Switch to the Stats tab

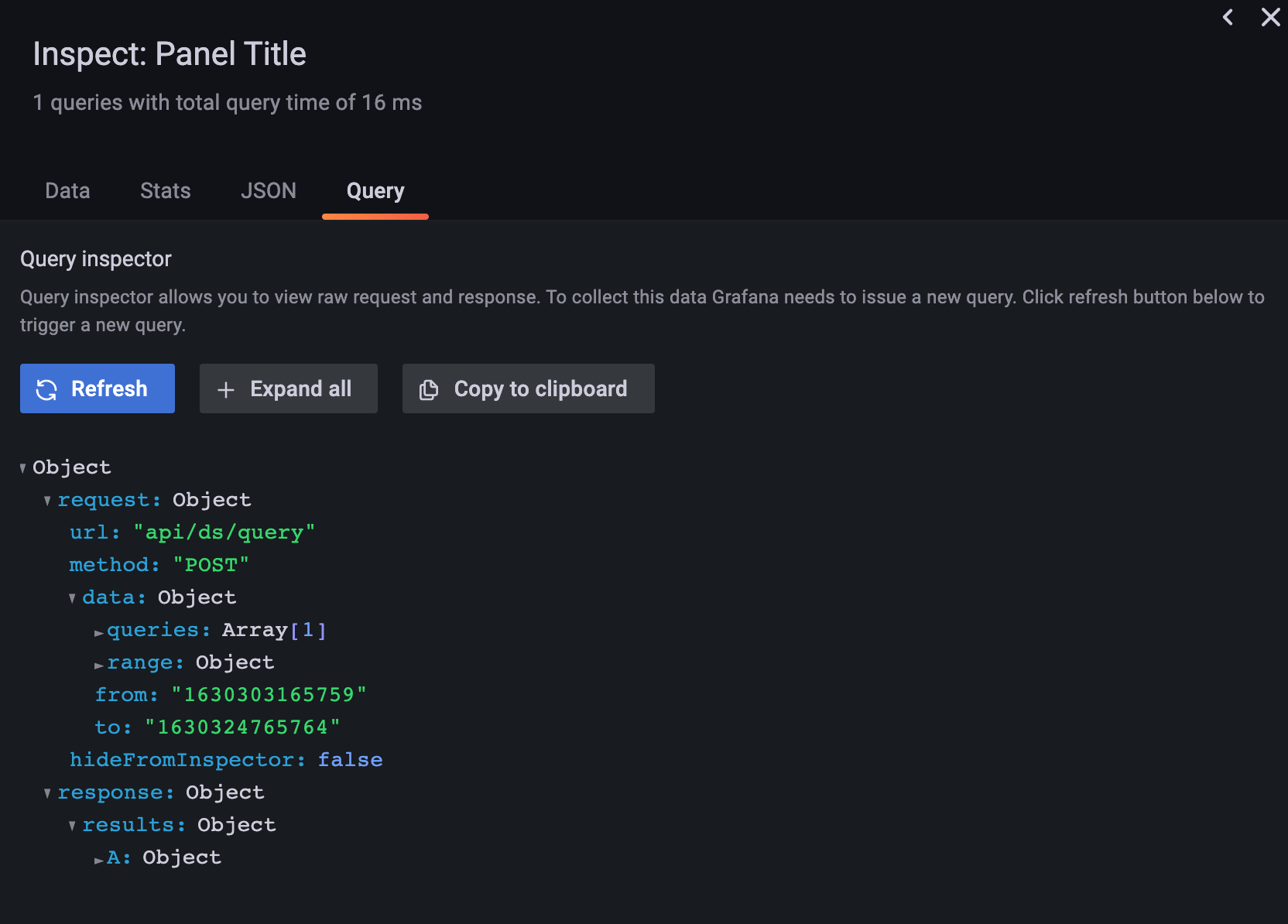[x=165, y=190]
